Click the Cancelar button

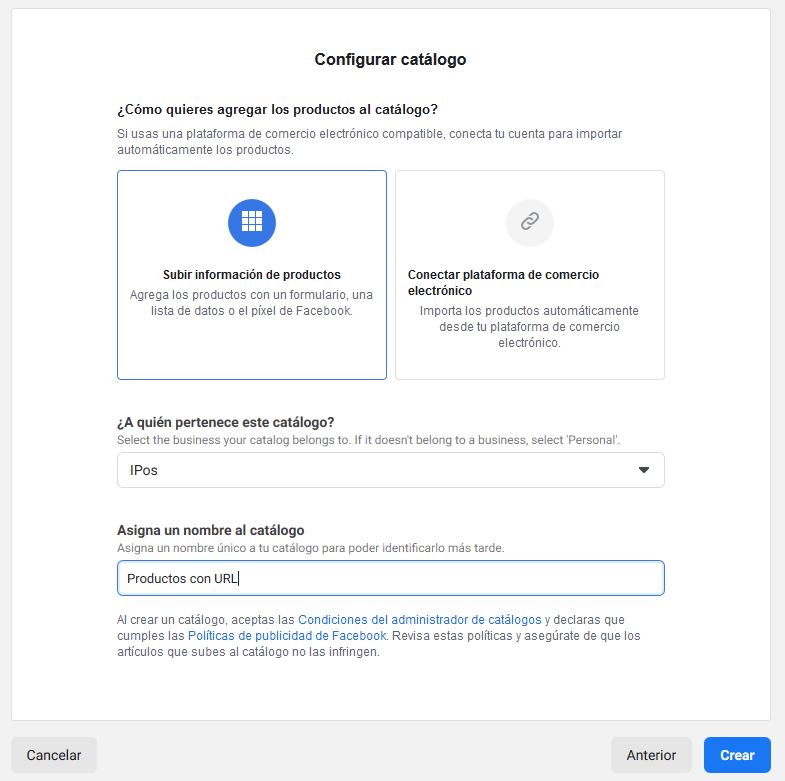click(54, 755)
